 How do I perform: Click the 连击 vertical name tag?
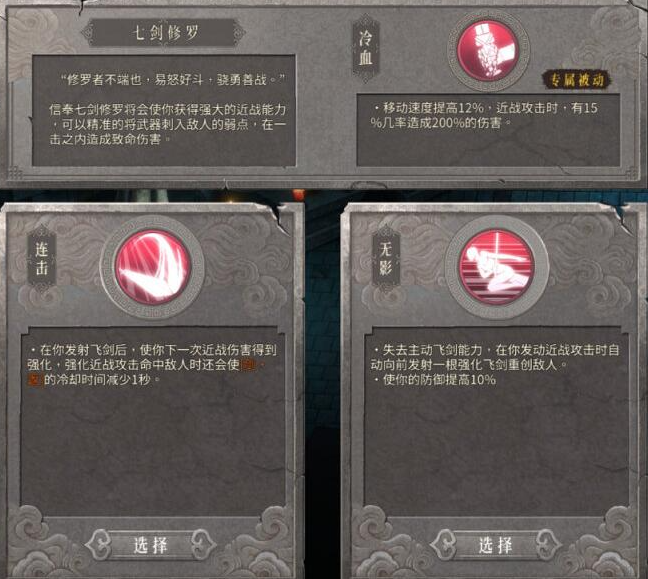[41, 259]
